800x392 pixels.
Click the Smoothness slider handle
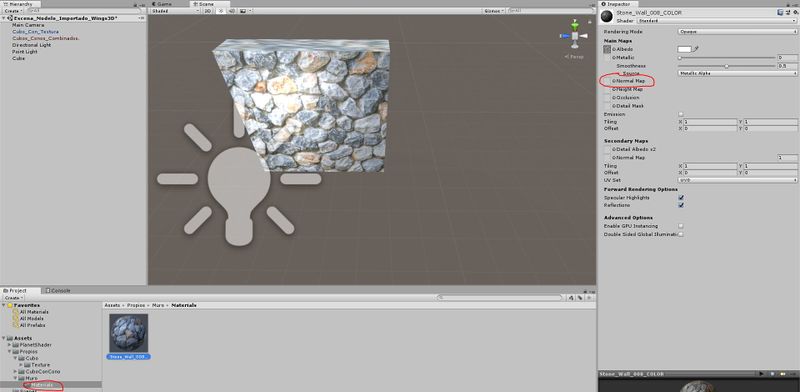pyautogui.click(x=727, y=66)
